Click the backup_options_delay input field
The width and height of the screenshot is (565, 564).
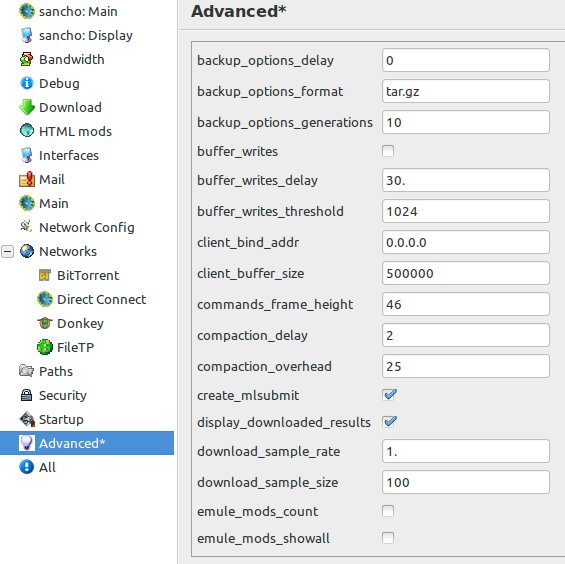point(466,60)
